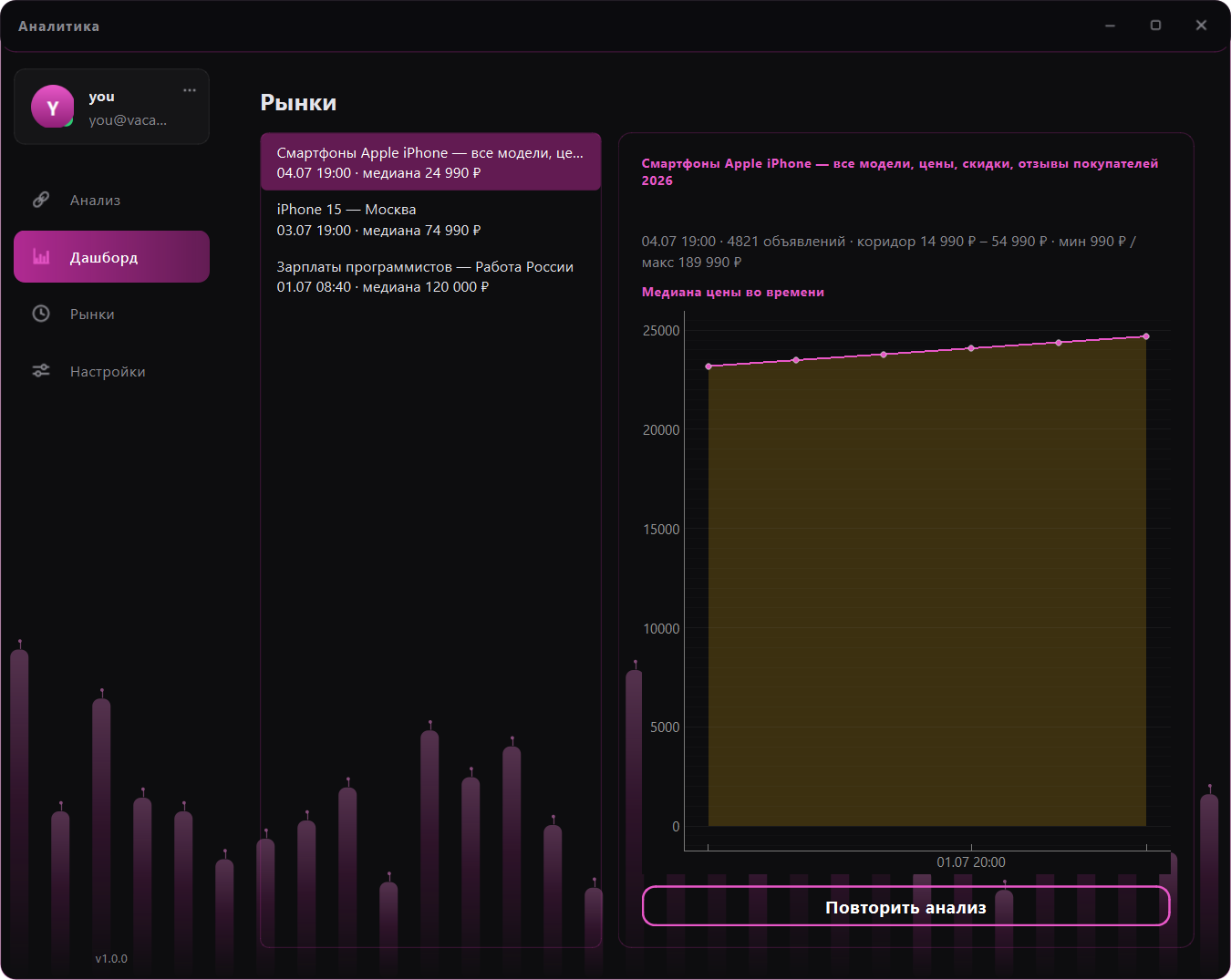Switch to the Дашборд section
The image size is (1231, 980).
[111, 257]
